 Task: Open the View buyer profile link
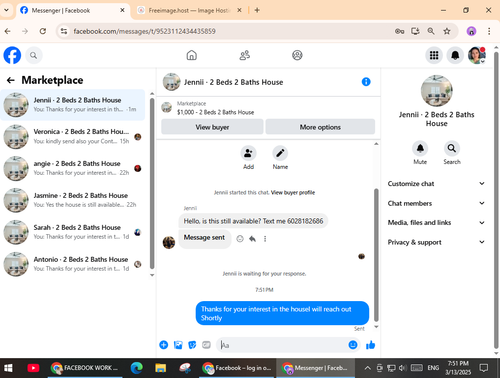point(293,192)
